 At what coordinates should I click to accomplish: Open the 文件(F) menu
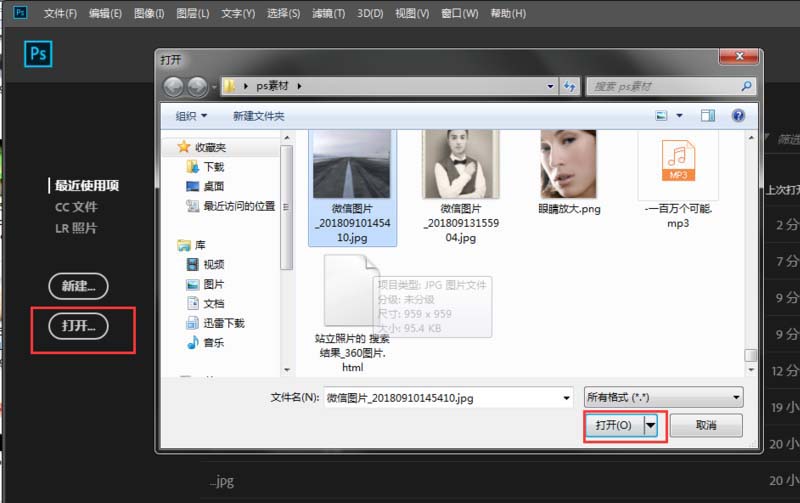[60, 14]
